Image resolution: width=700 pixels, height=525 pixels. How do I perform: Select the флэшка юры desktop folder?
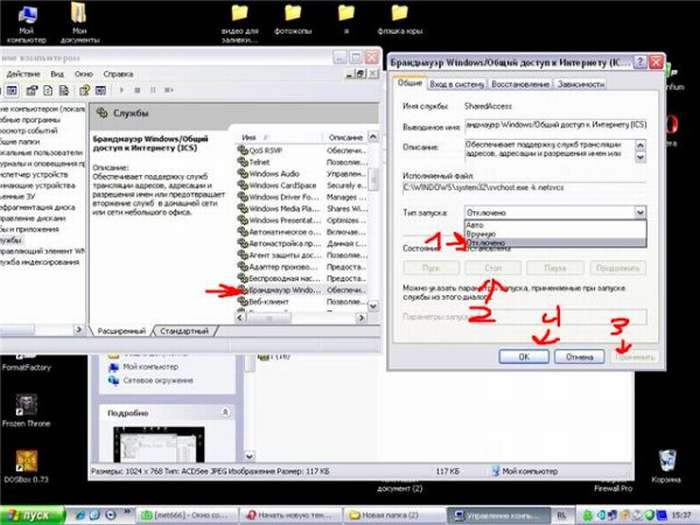coord(400,20)
